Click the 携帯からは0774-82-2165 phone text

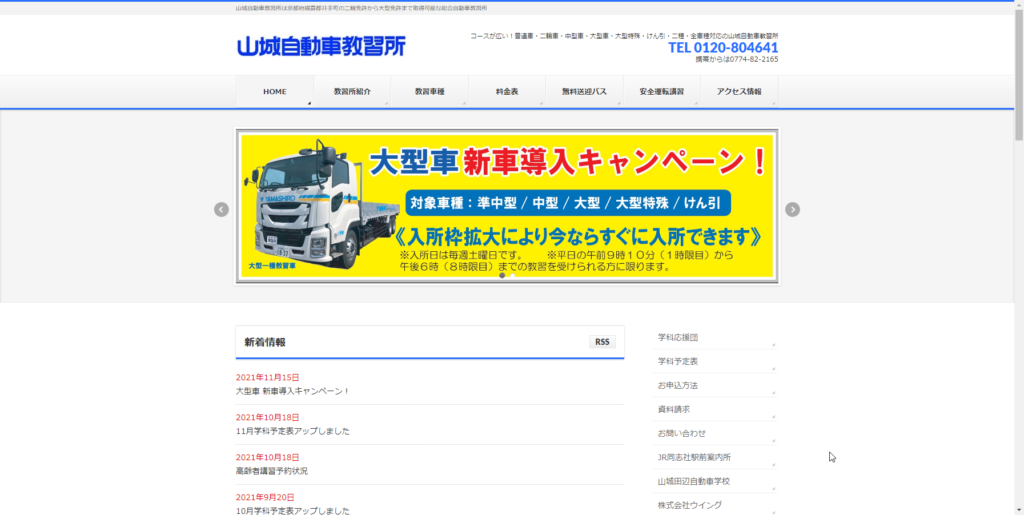[737, 59]
